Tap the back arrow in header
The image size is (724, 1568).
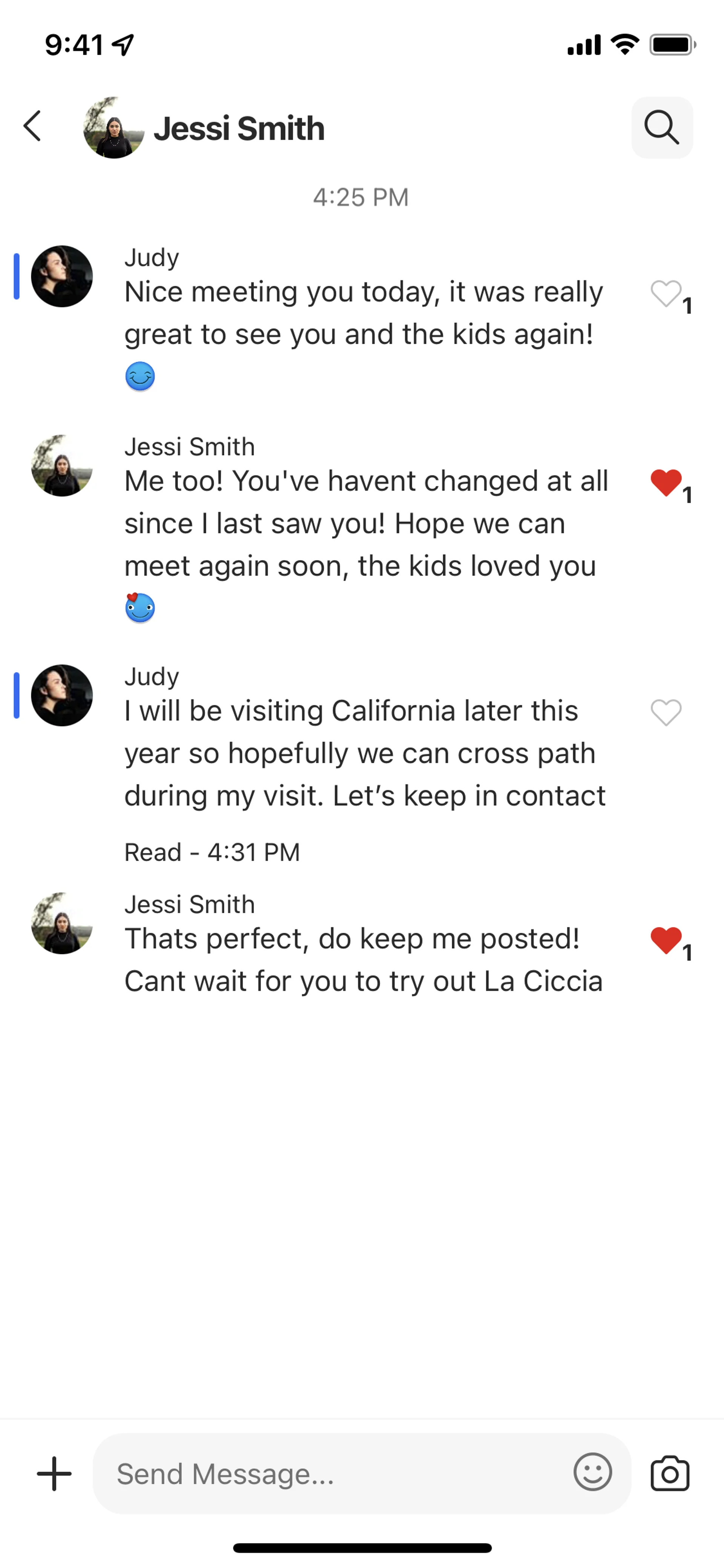point(33,127)
